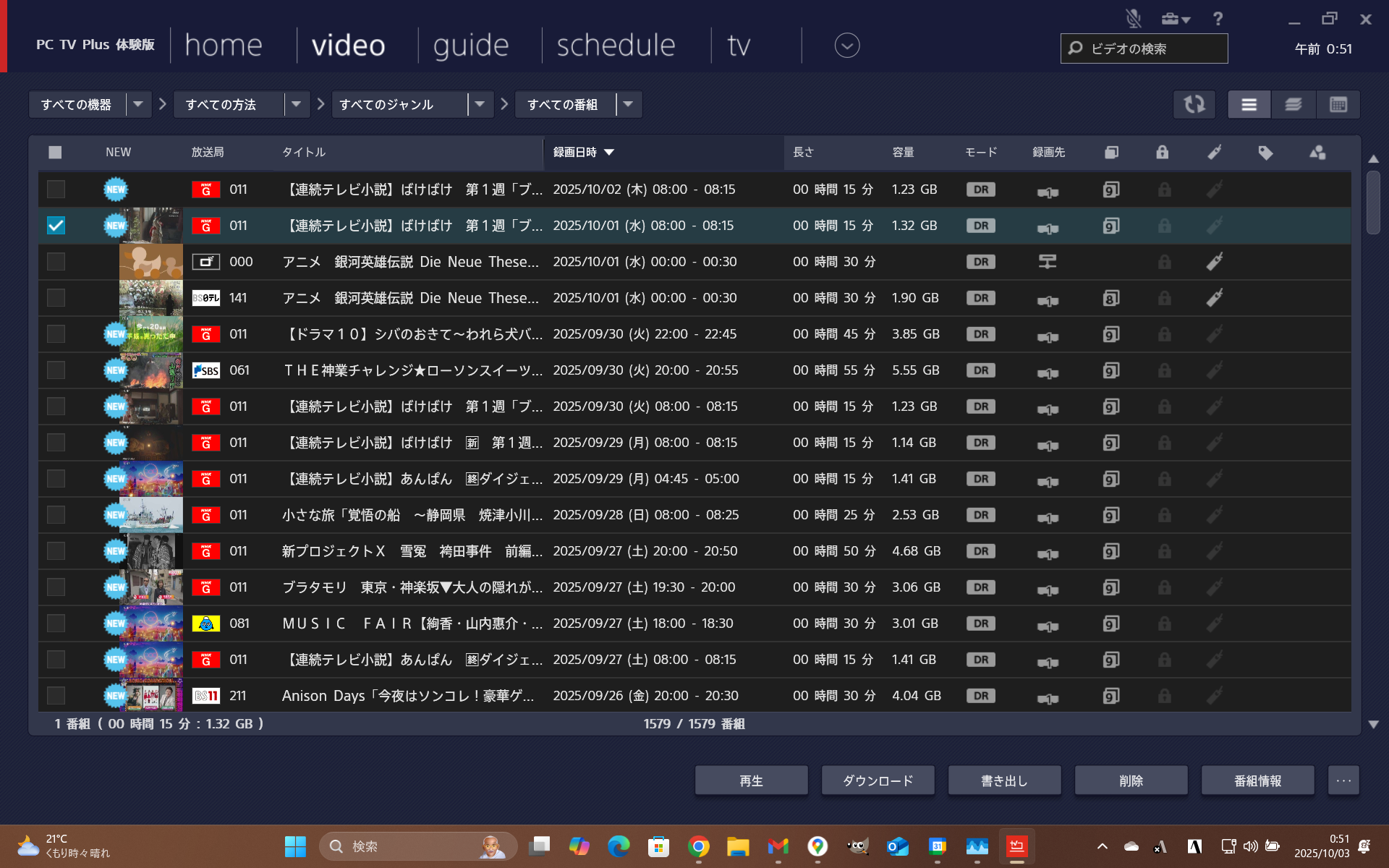Viewport: 1389px width, 868px height.
Task: Click the tag column header icon
Action: [1265, 153]
